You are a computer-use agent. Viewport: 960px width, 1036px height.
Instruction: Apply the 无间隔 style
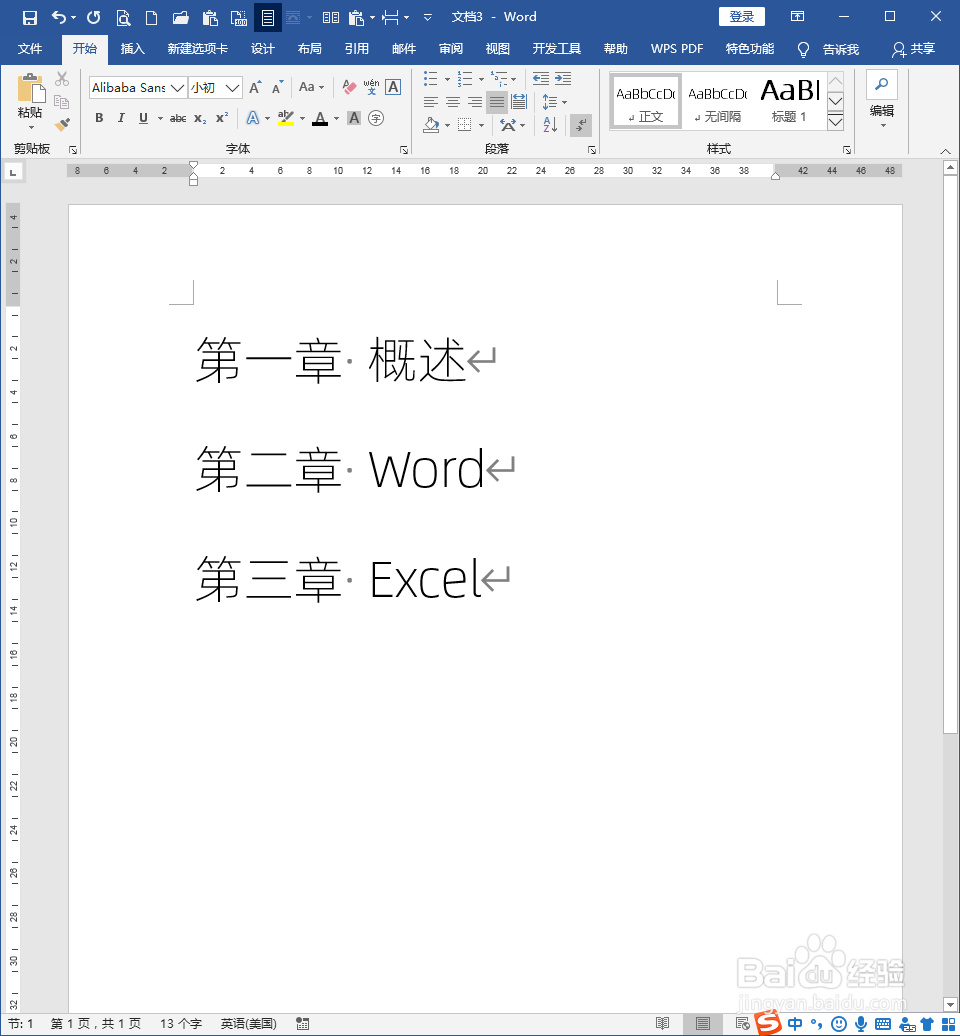(x=718, y=100)
